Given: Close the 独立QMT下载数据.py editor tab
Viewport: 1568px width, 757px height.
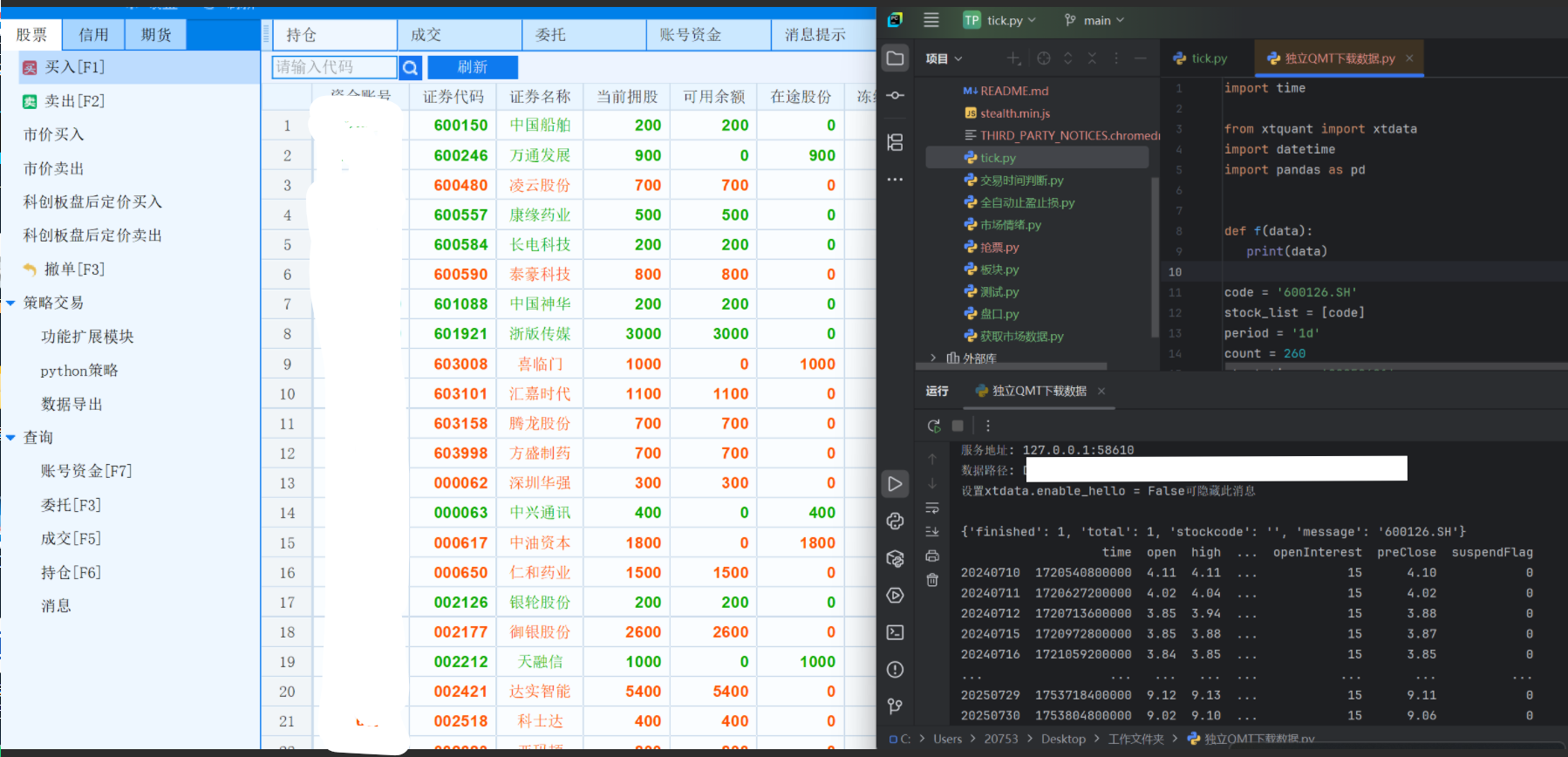Looking at the screenshot, I should 1409,58.
